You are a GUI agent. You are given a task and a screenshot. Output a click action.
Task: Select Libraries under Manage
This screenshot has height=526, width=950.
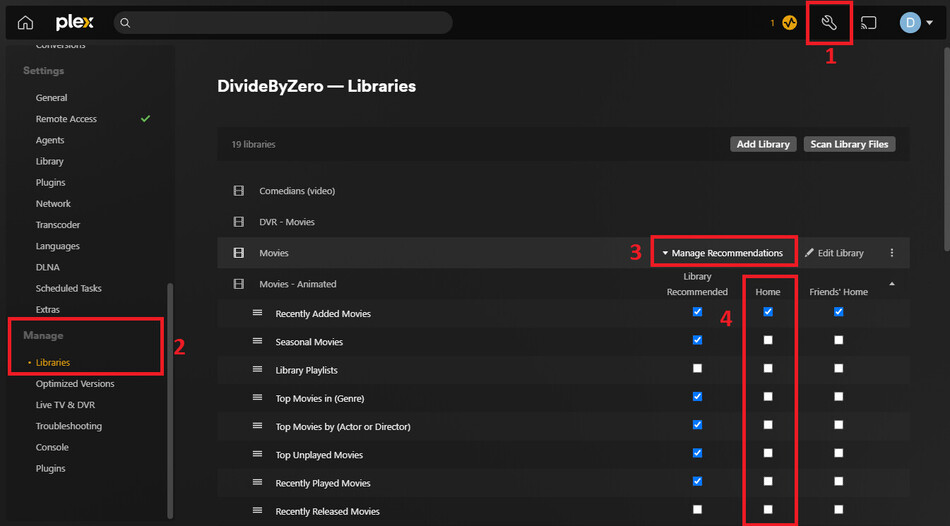point(53,362)
